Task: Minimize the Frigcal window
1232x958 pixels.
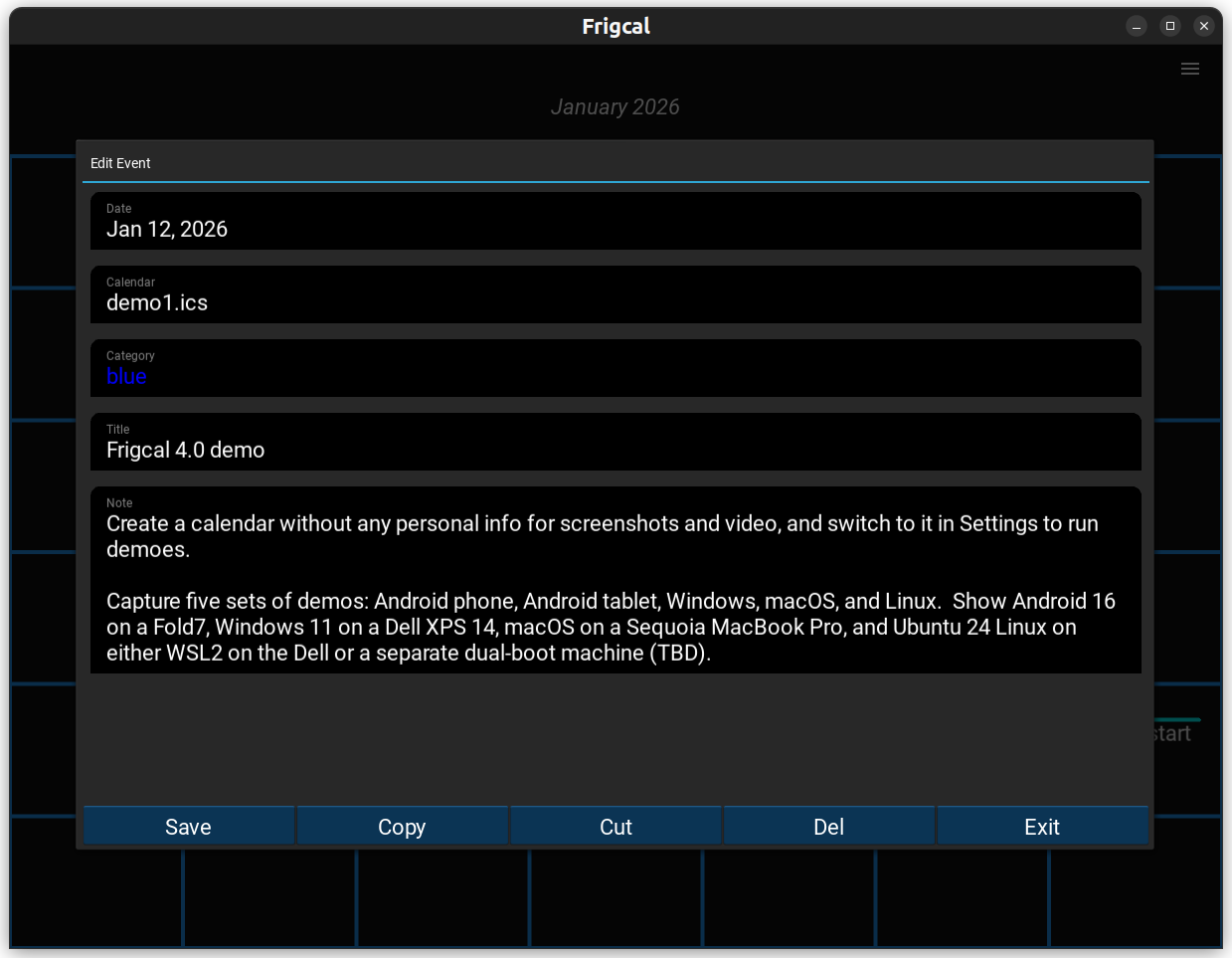Action: (1137, 26)
